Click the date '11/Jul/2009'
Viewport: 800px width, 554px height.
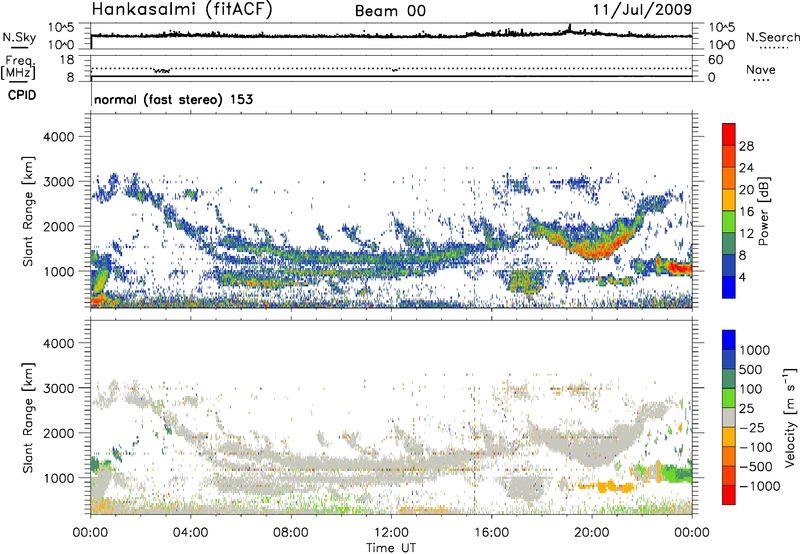tap(642, 10)
